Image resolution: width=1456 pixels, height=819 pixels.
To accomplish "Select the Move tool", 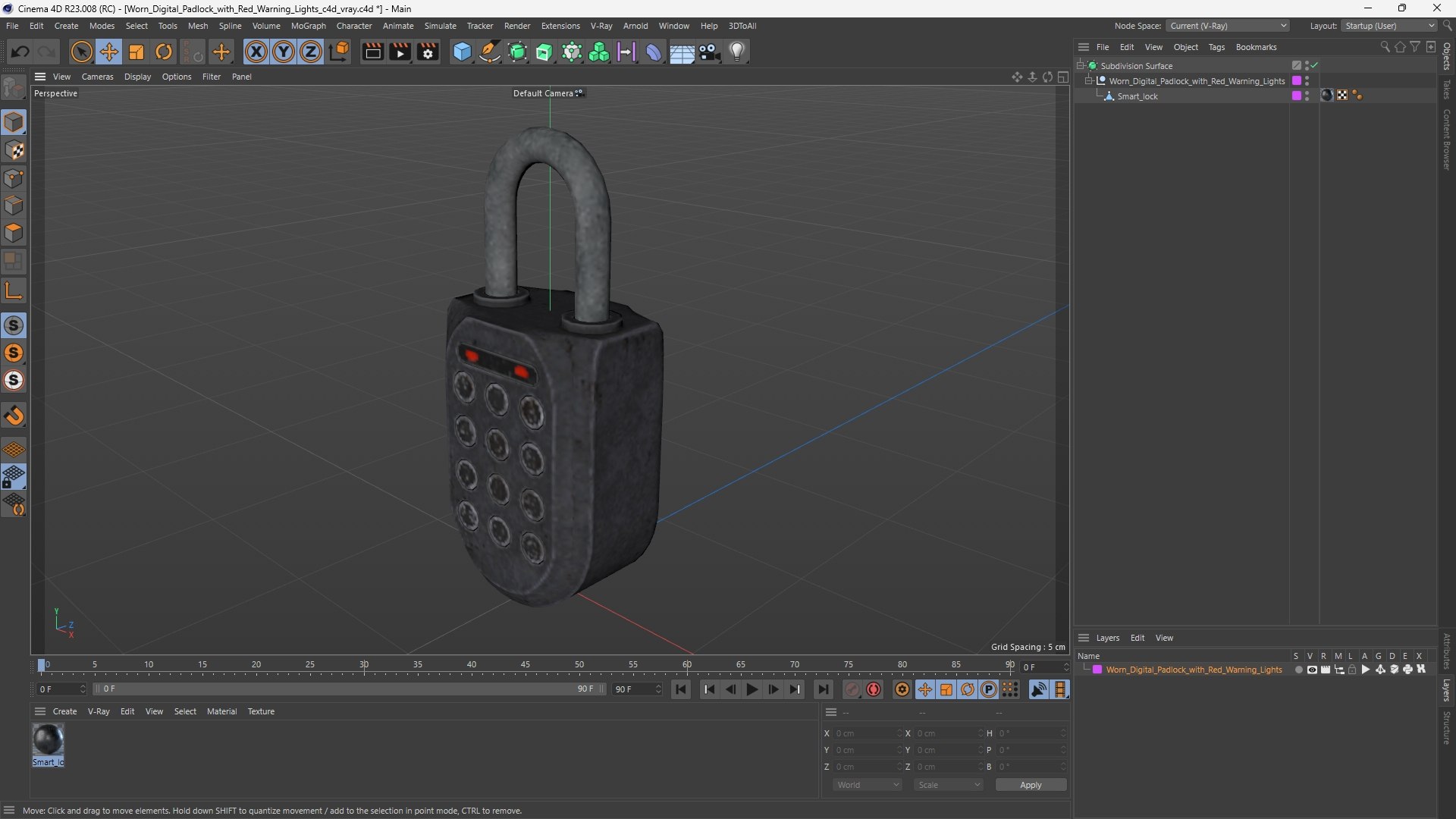I will pyautogui.click(x=109, y=52).
